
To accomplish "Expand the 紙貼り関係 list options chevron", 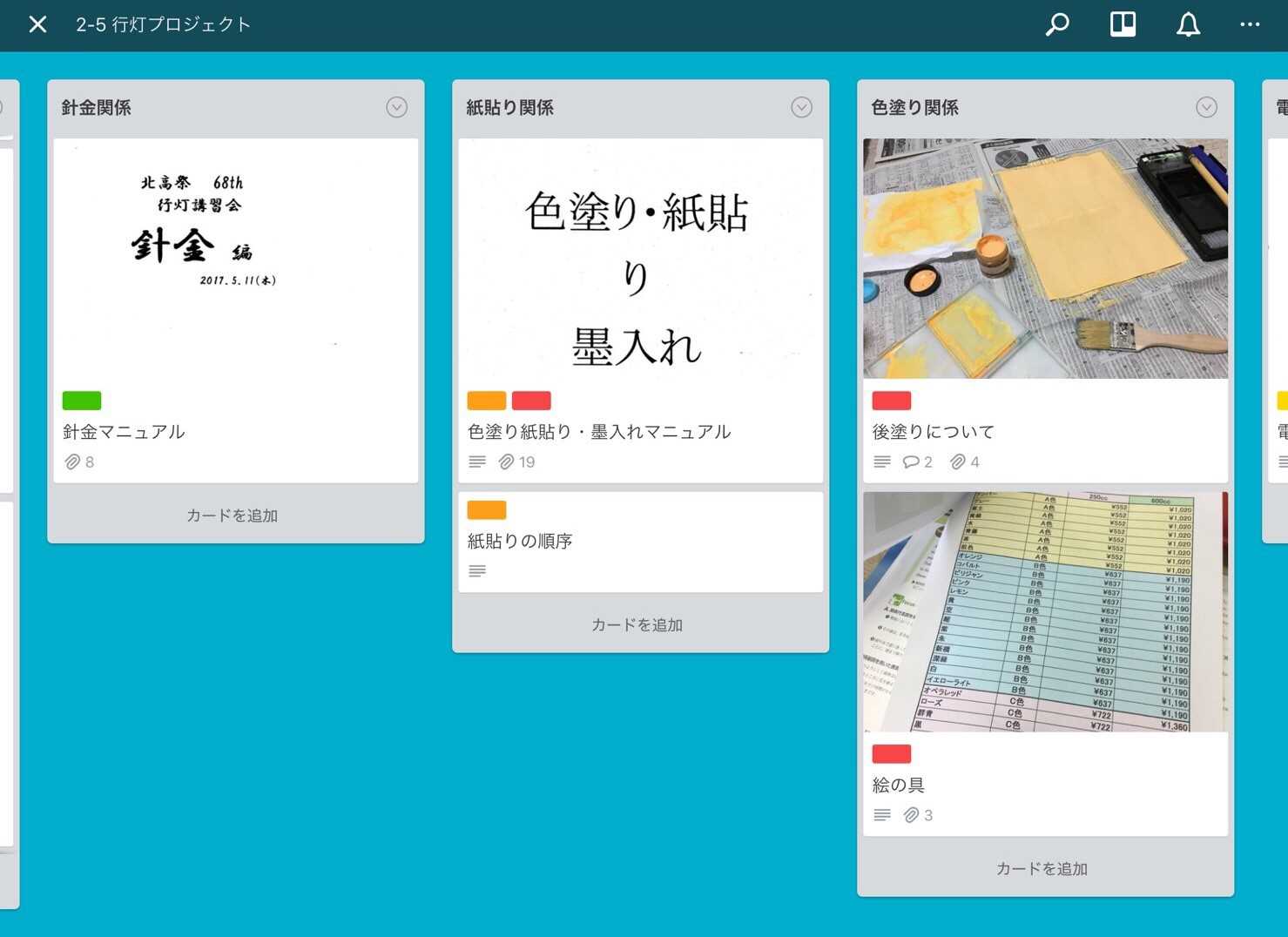I will tap(801, 107).
